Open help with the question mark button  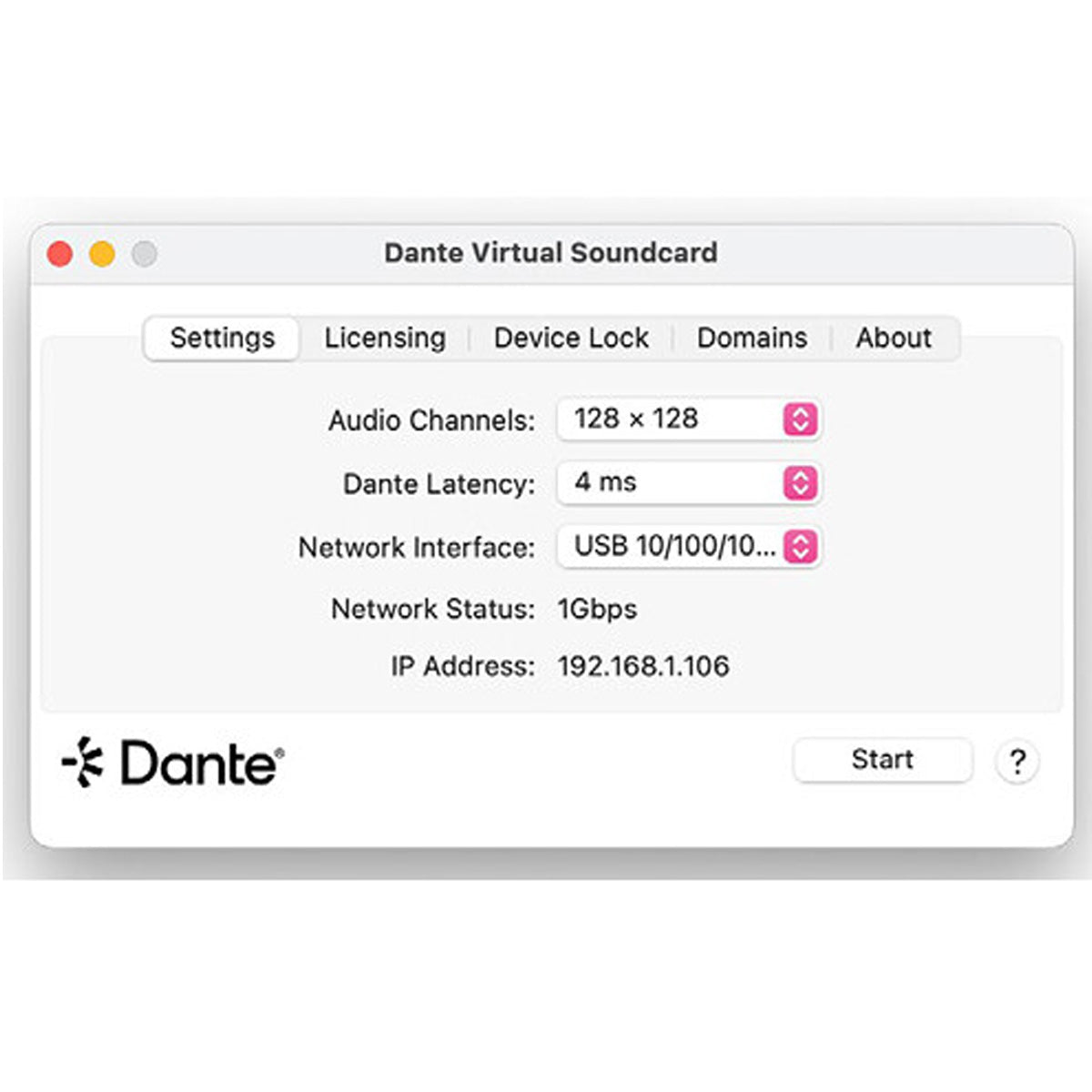1017,761
